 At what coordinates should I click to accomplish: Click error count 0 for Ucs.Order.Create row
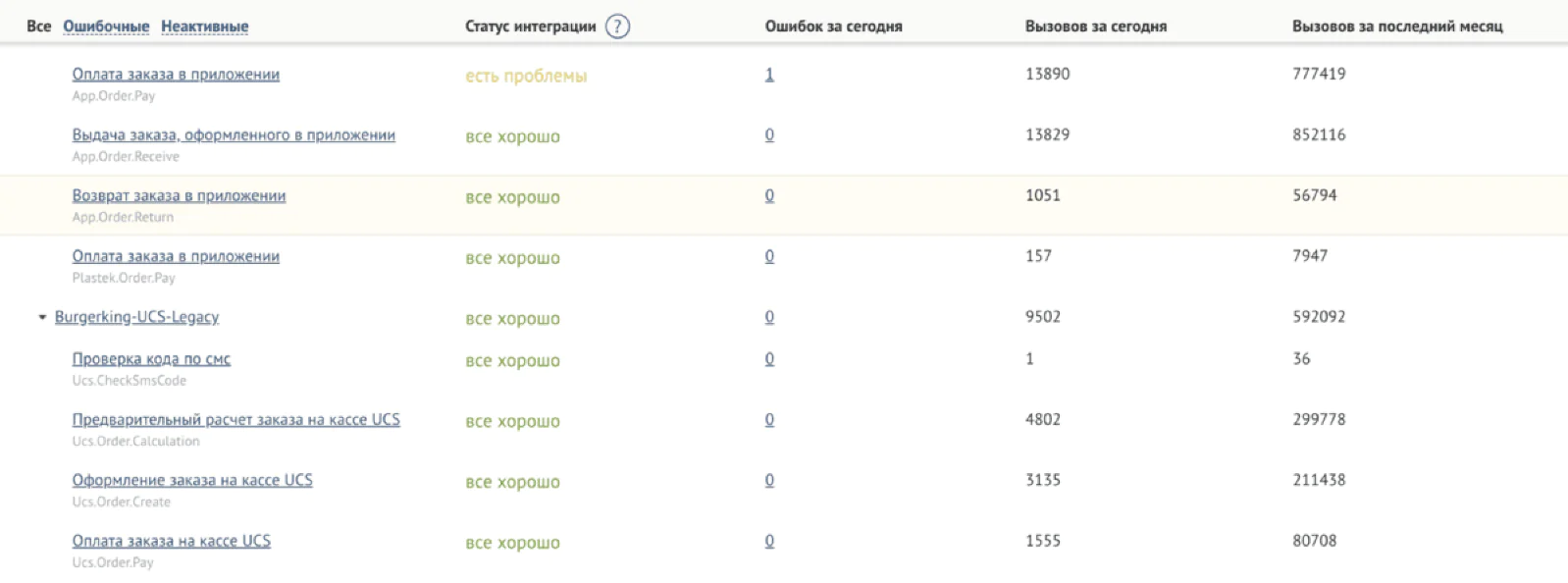click(x=769, y=481)
